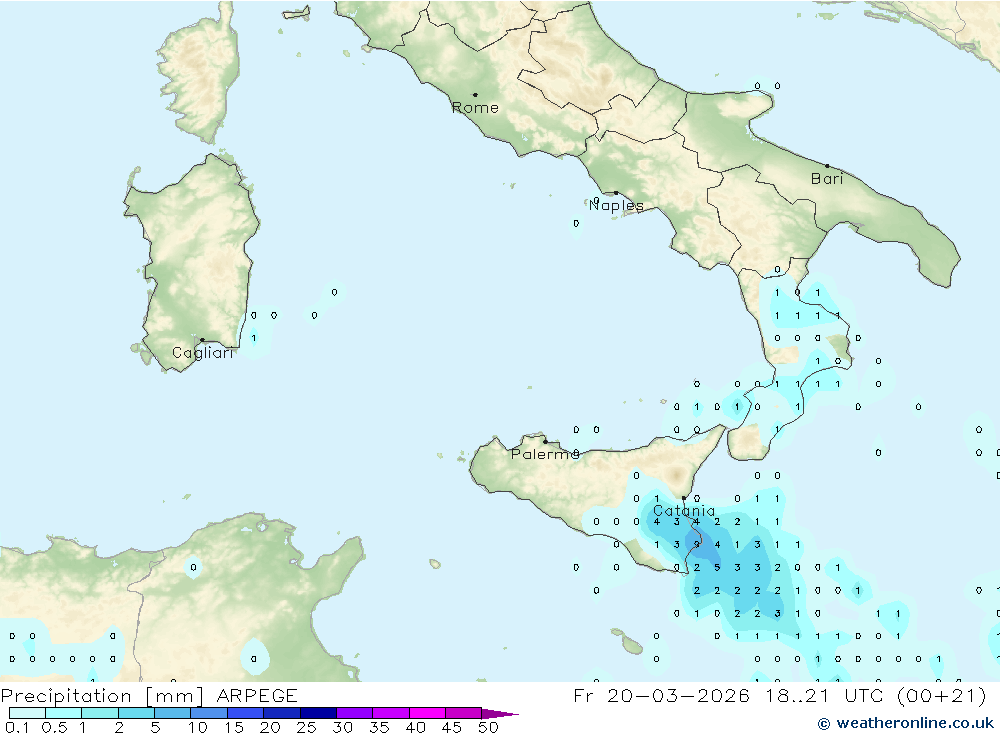Select the 45–50 mm legend color swatch
This screenshot has height=733, width=1000.
click(x=464, y=713)
